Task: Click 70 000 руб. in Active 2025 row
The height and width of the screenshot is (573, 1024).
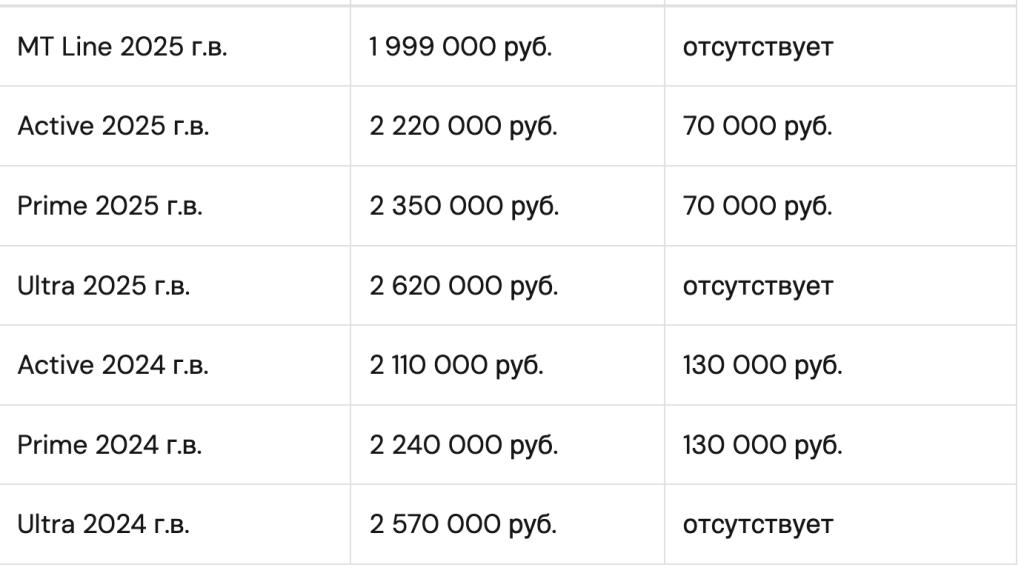Action: [x=758, y=126]
